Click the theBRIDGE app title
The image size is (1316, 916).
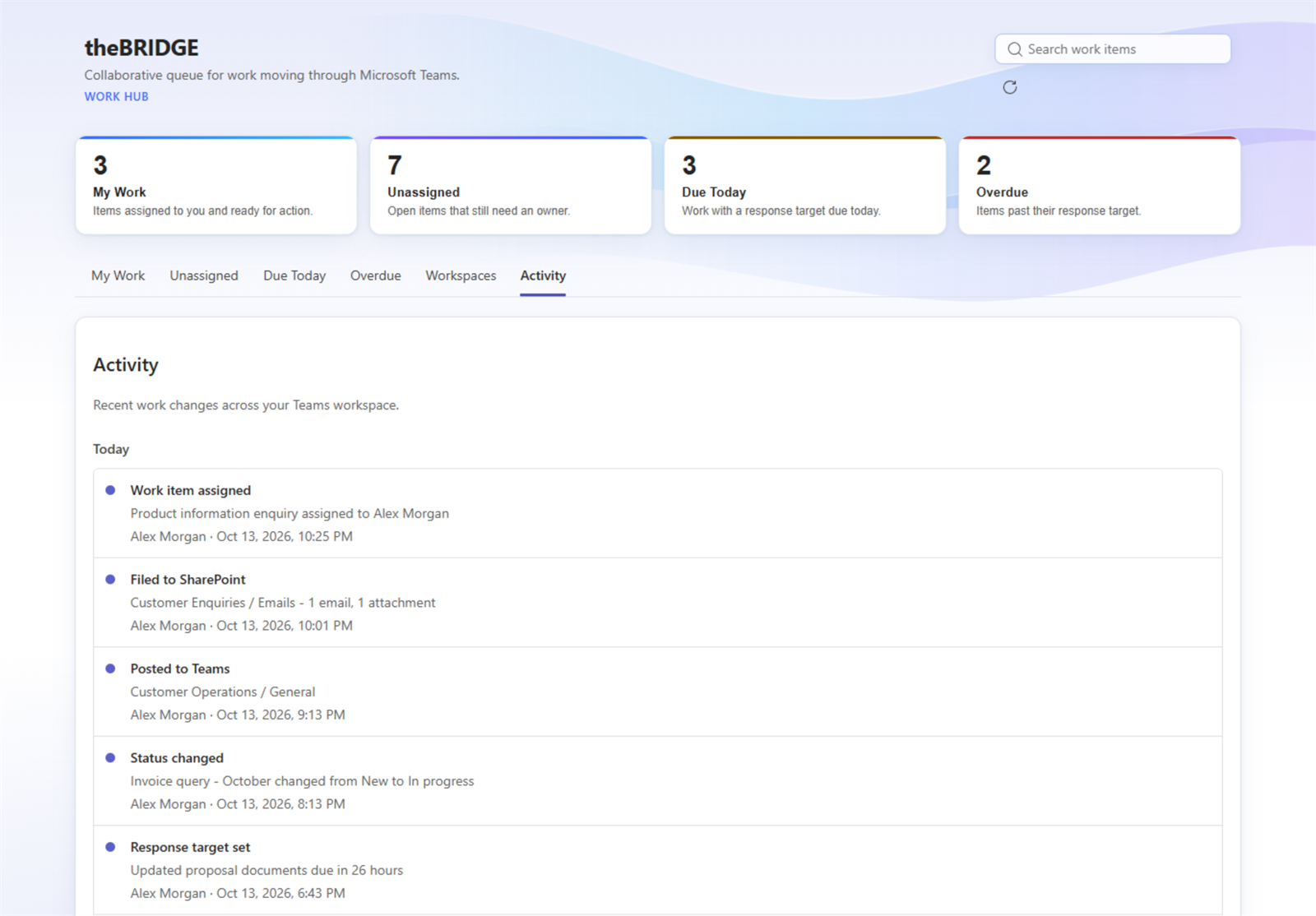(141, 48)
